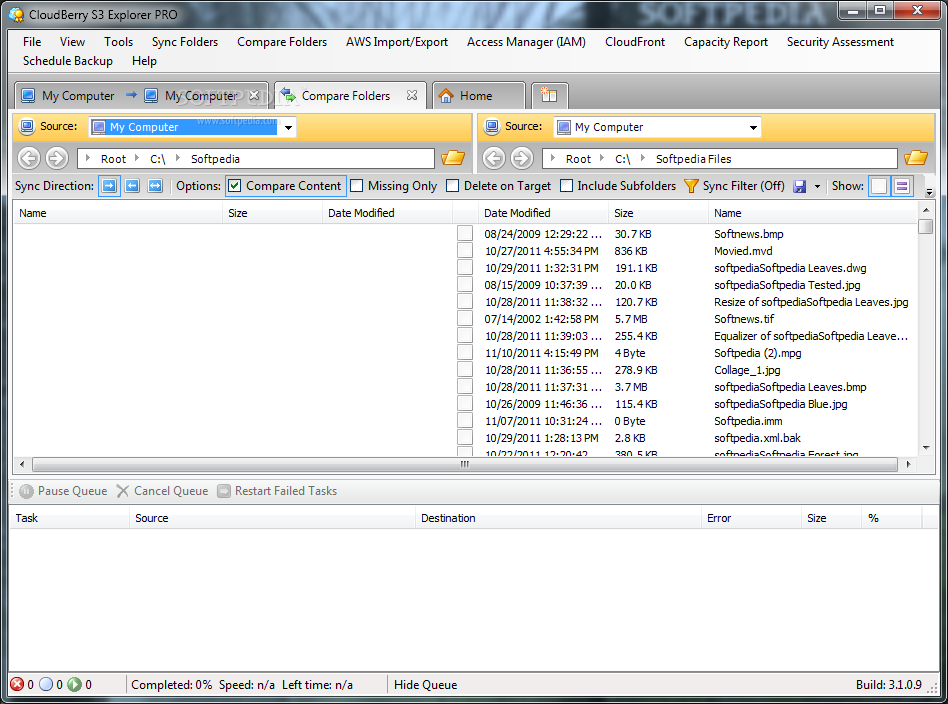Tick checkbox for Movied.mvd row
Screen dimensions: 948x704
[x=465, y=250]
